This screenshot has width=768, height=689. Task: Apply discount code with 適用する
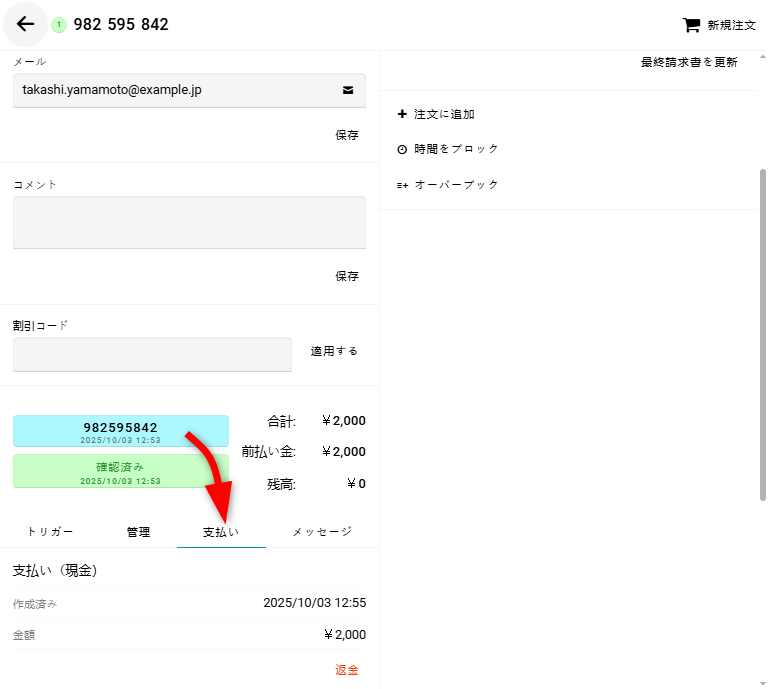(334, 351)
